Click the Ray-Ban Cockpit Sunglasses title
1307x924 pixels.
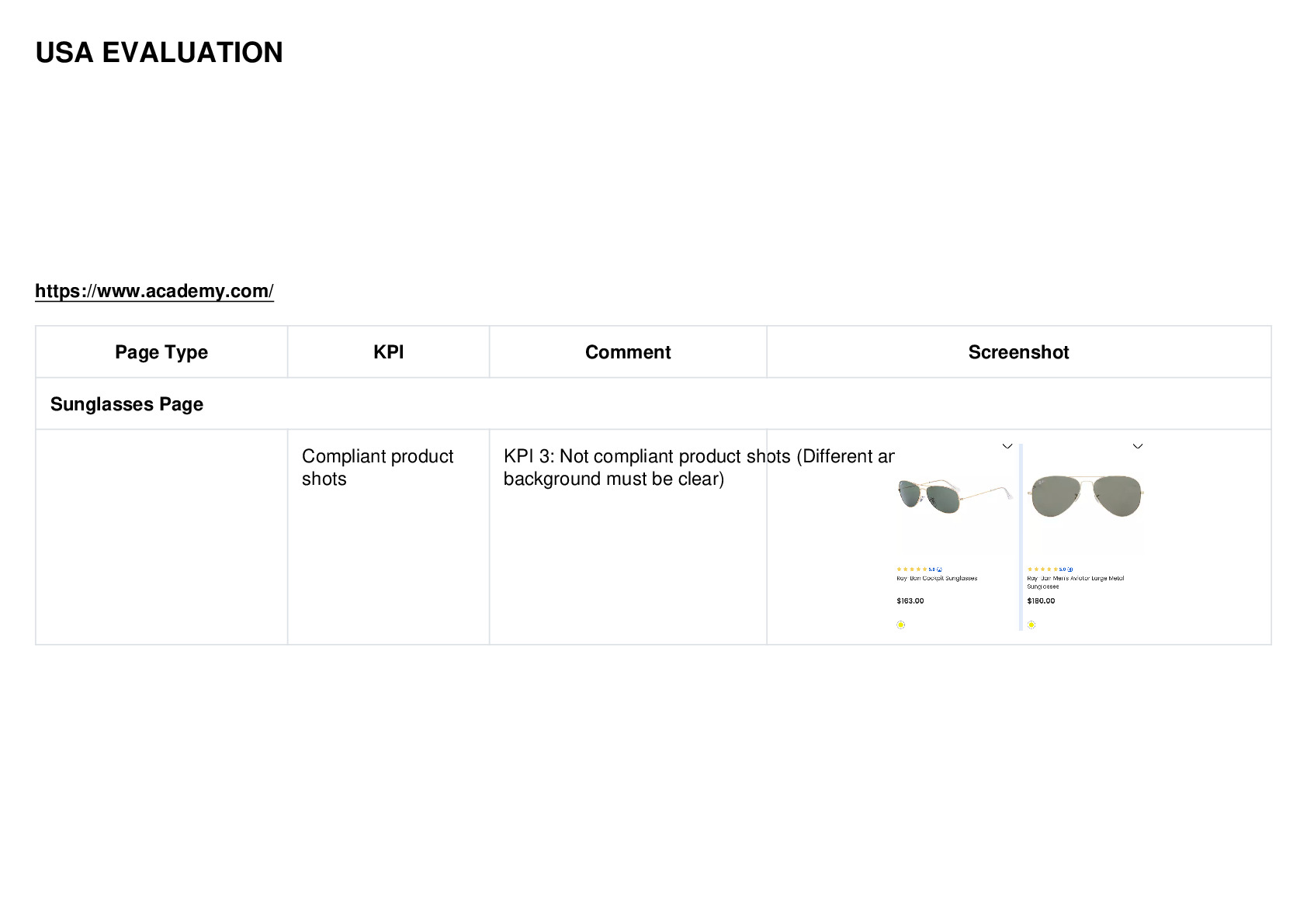tap(937, 578)
